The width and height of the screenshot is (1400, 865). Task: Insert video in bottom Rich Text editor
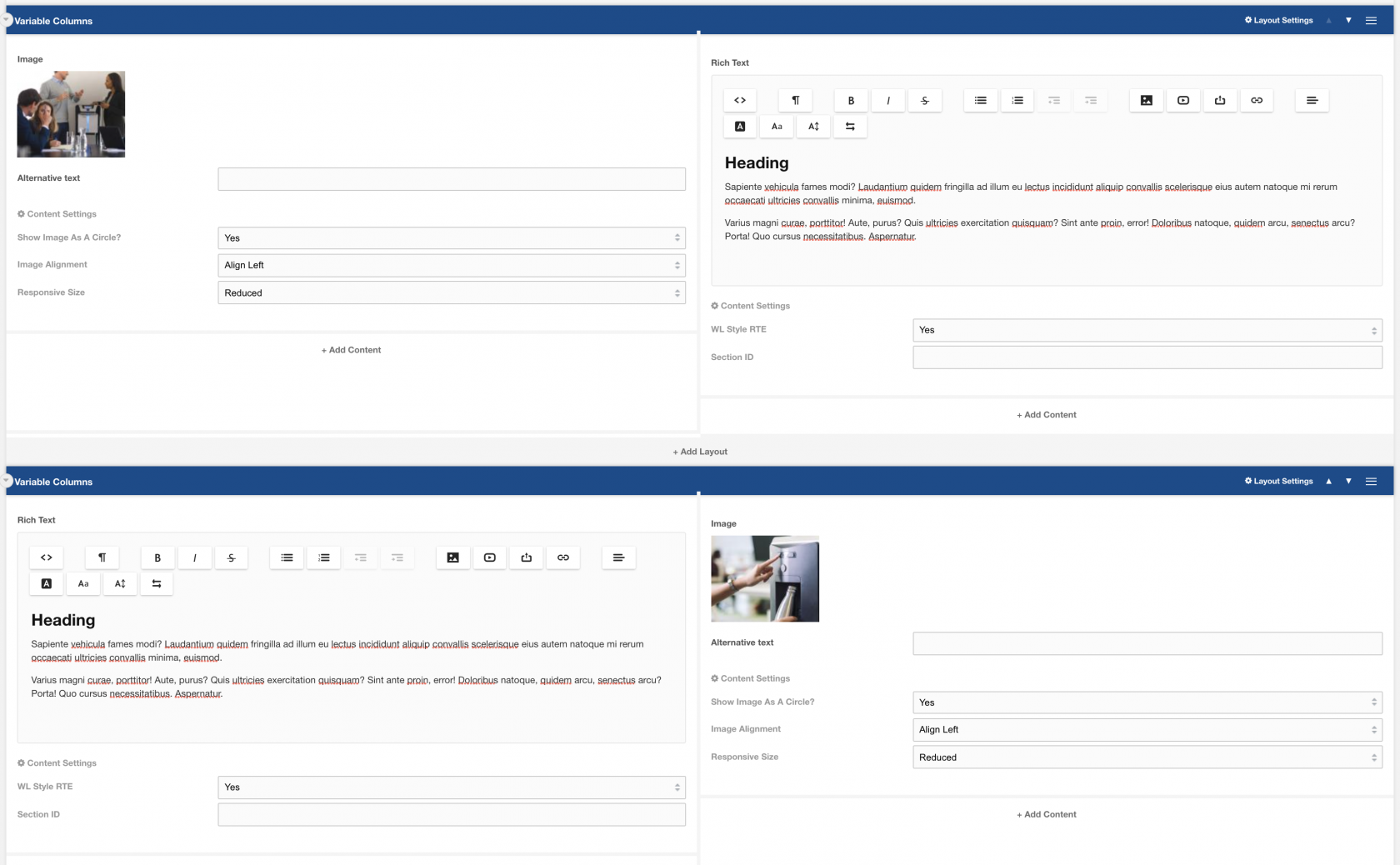click(490, 557)
